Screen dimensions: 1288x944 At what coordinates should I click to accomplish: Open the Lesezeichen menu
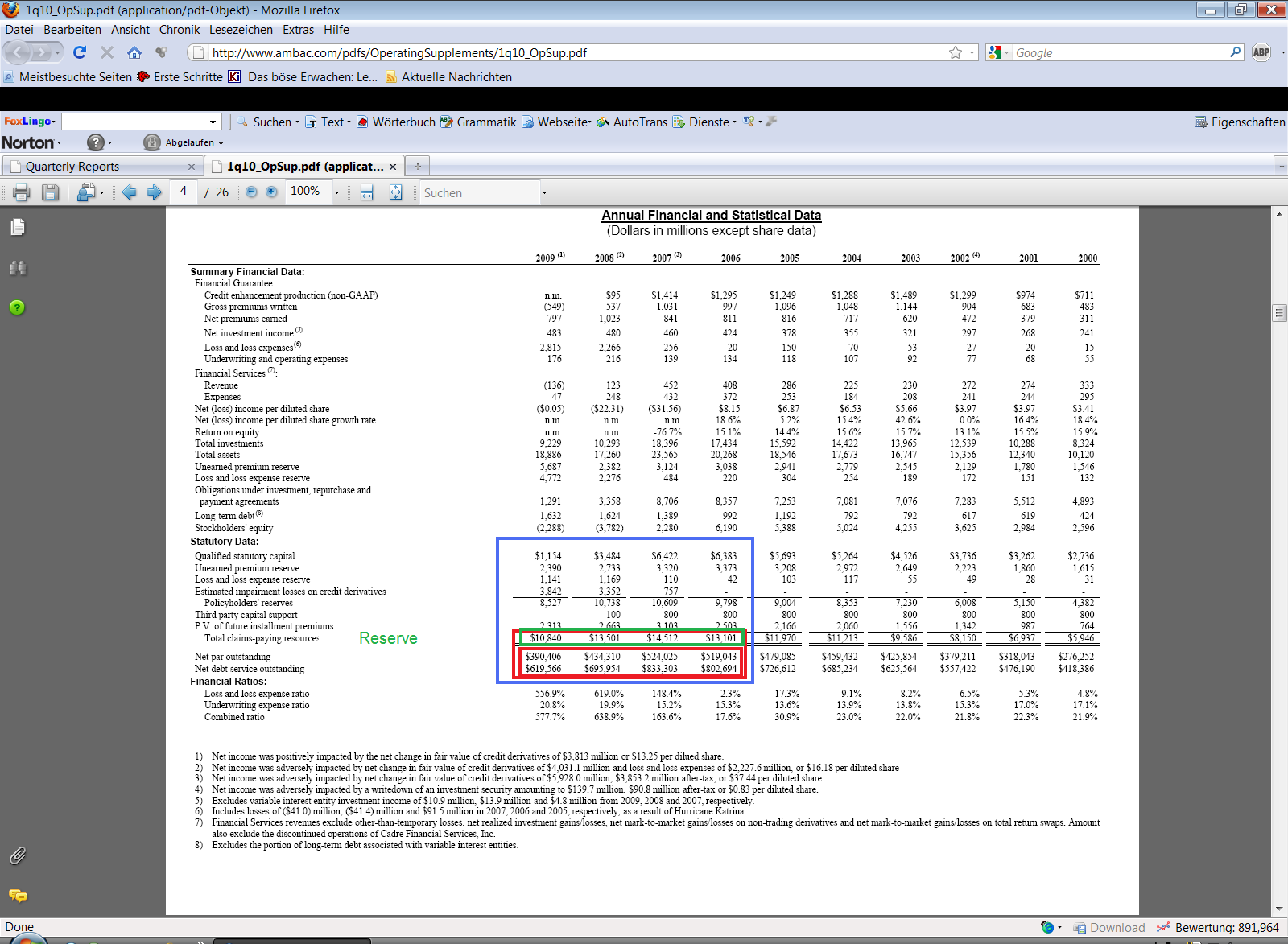click(x=241, y=30)
